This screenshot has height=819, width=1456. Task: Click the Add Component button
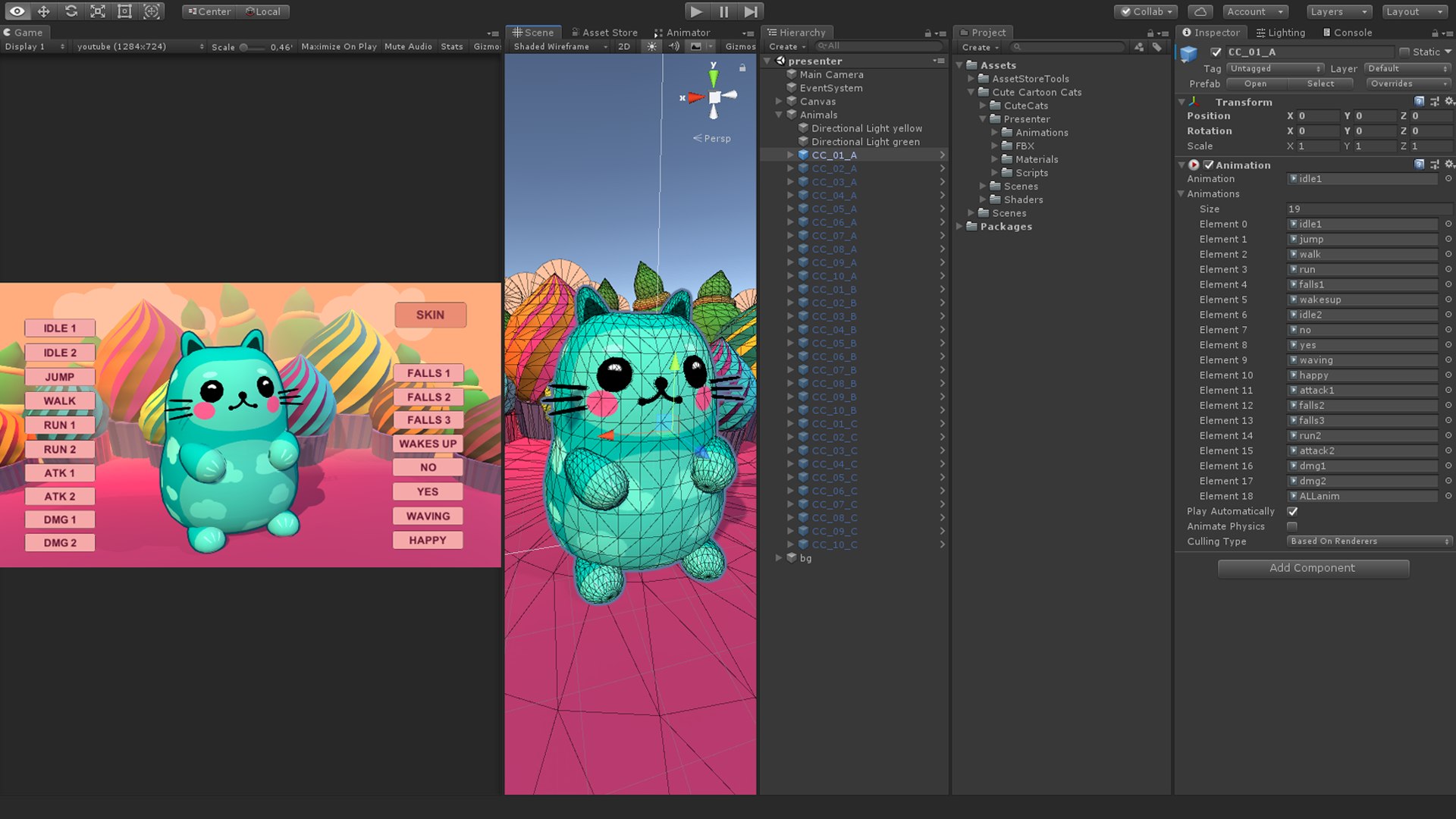pos(1313,568)
